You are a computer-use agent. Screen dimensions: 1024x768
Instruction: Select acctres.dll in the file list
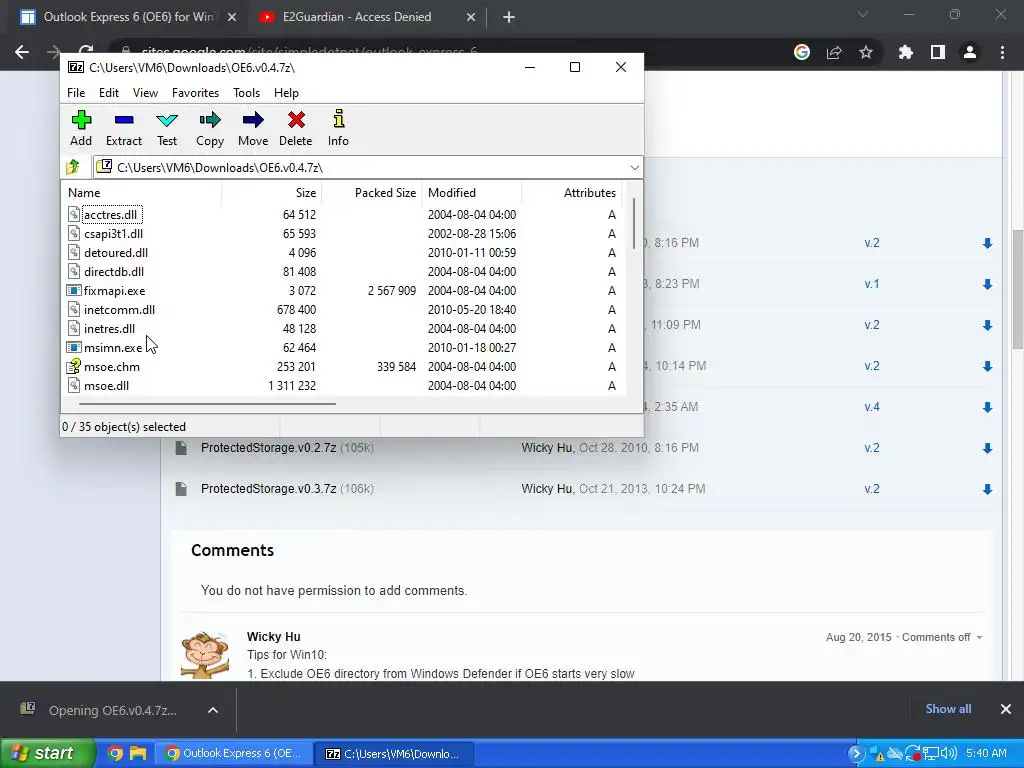point(112,215)
